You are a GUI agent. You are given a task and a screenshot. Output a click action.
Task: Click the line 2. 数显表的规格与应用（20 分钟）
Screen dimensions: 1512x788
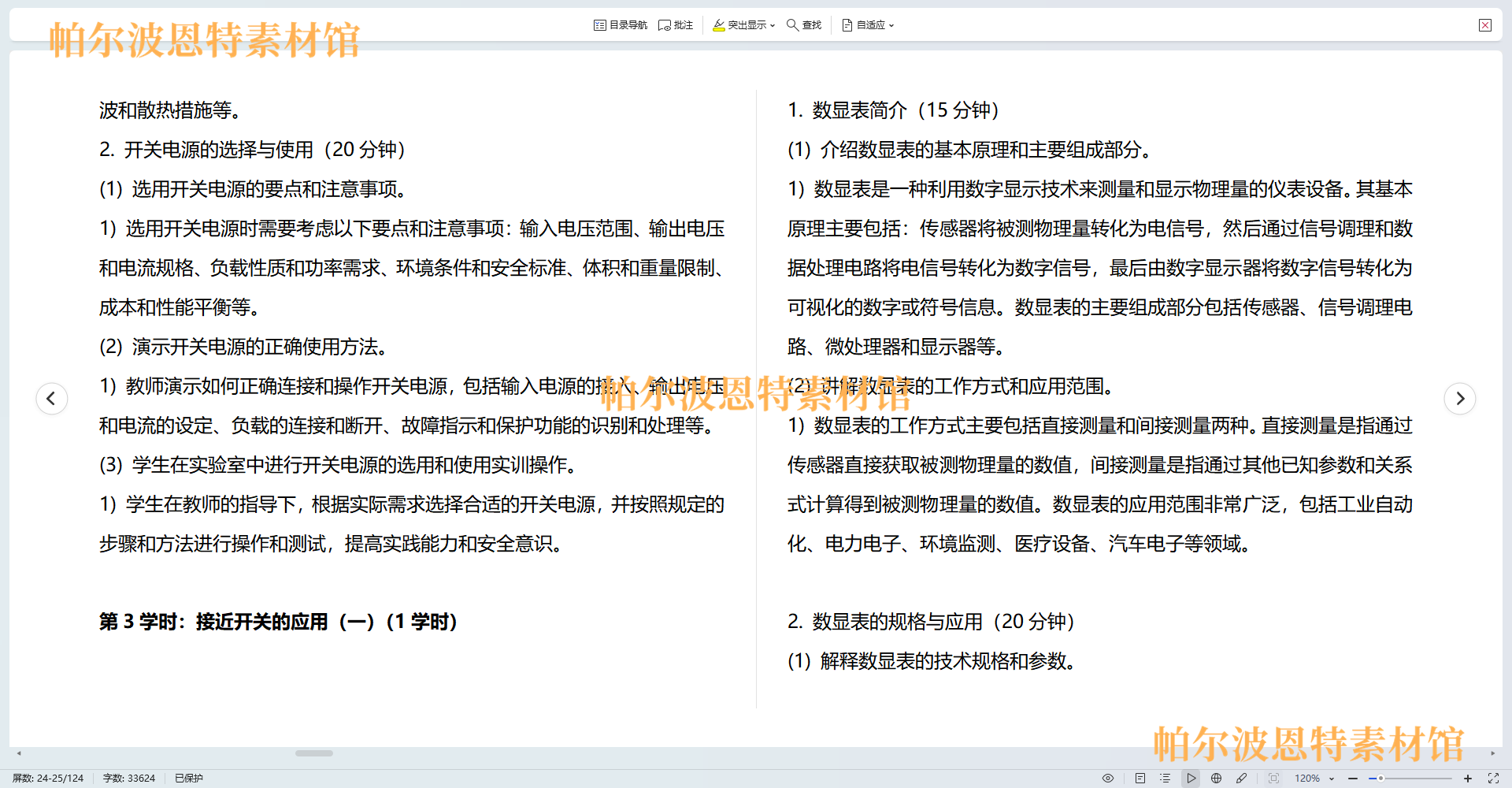pyautogui.click(x=932, y=622)
